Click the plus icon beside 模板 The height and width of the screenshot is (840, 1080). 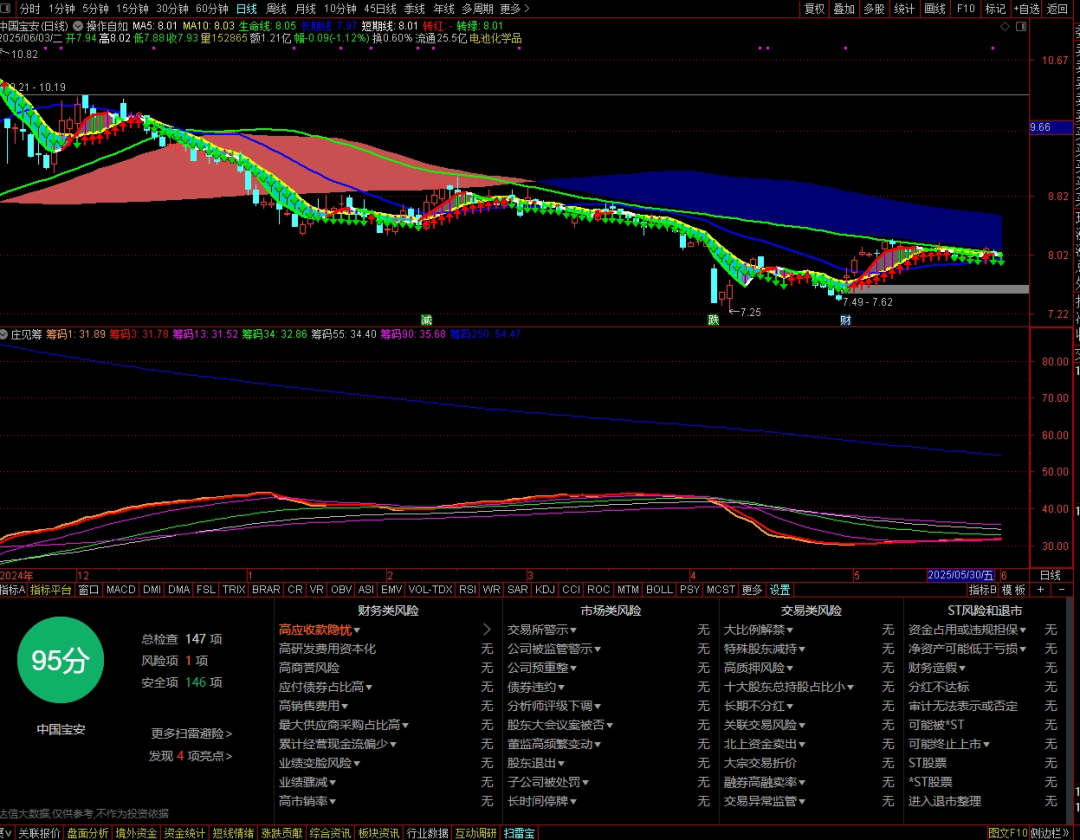(x=1041, y=590)
